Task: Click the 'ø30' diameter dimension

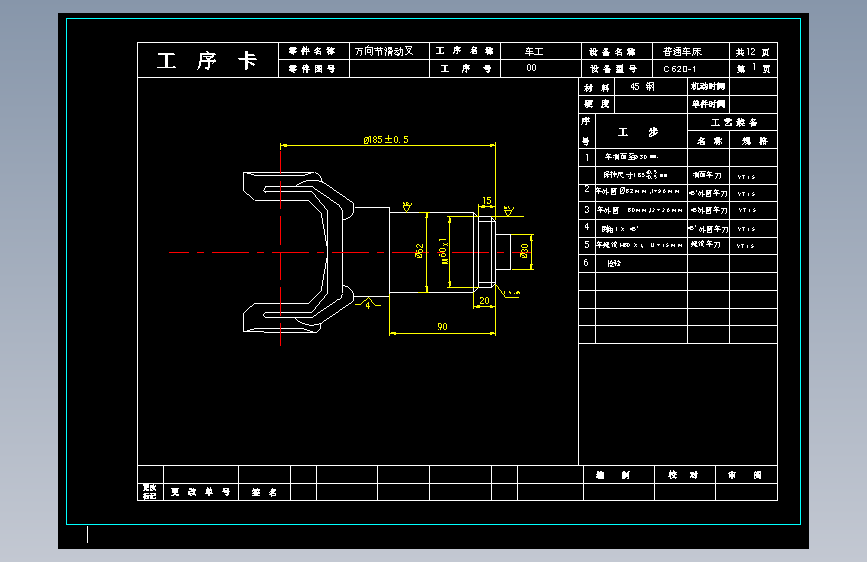Action: tap(524, 252)
